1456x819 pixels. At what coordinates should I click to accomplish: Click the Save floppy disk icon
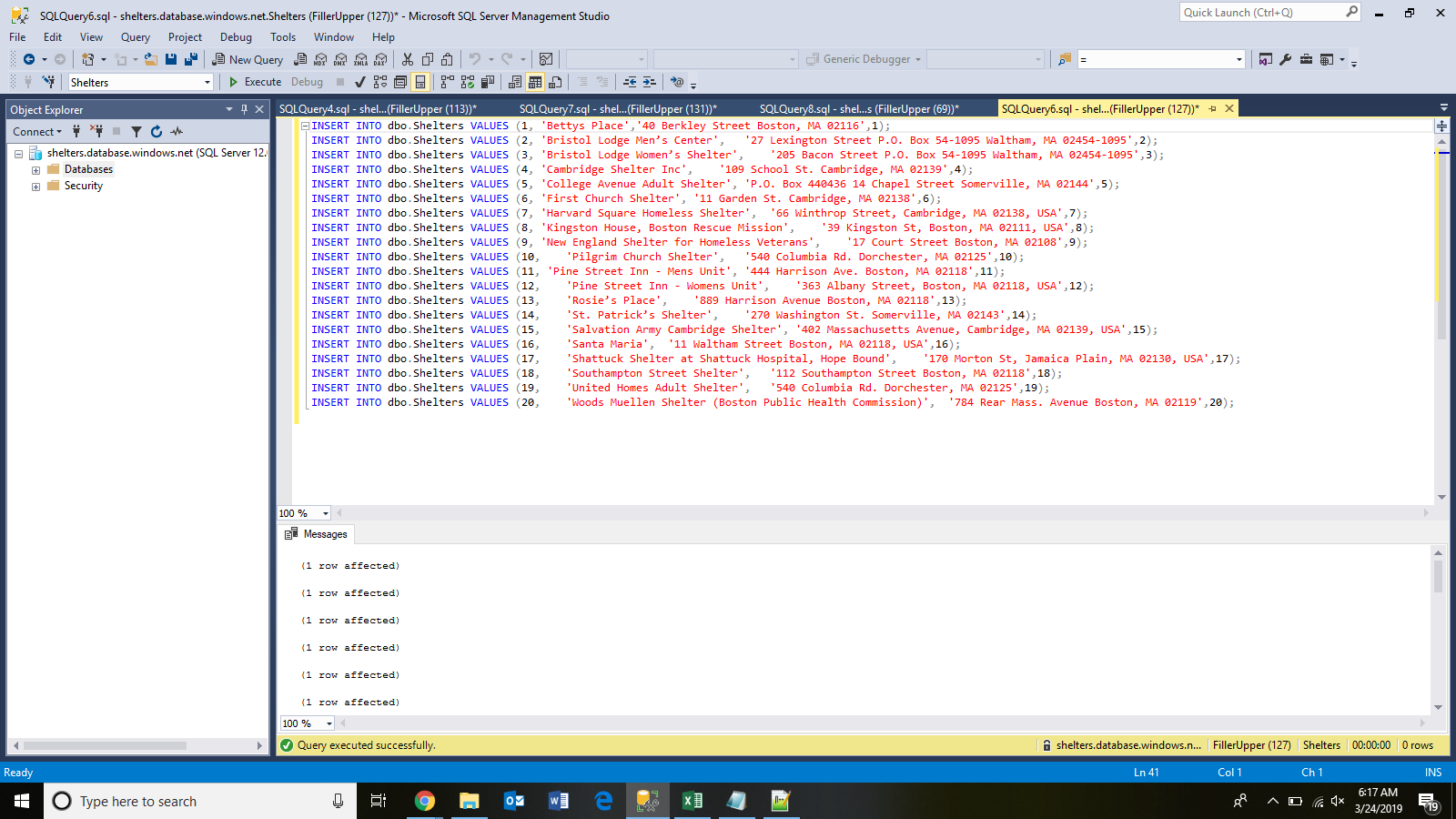click(x=170, y=59)
